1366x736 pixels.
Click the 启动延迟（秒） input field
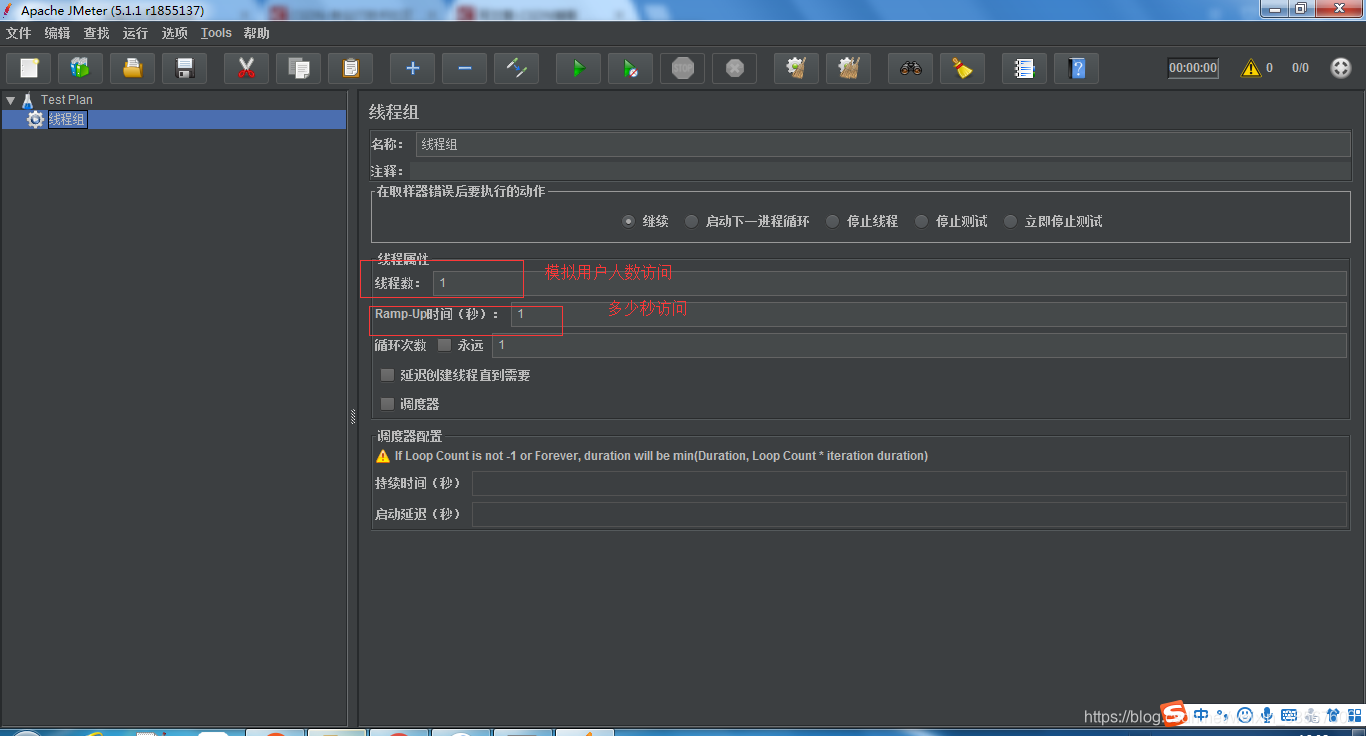tap(909, 514)
